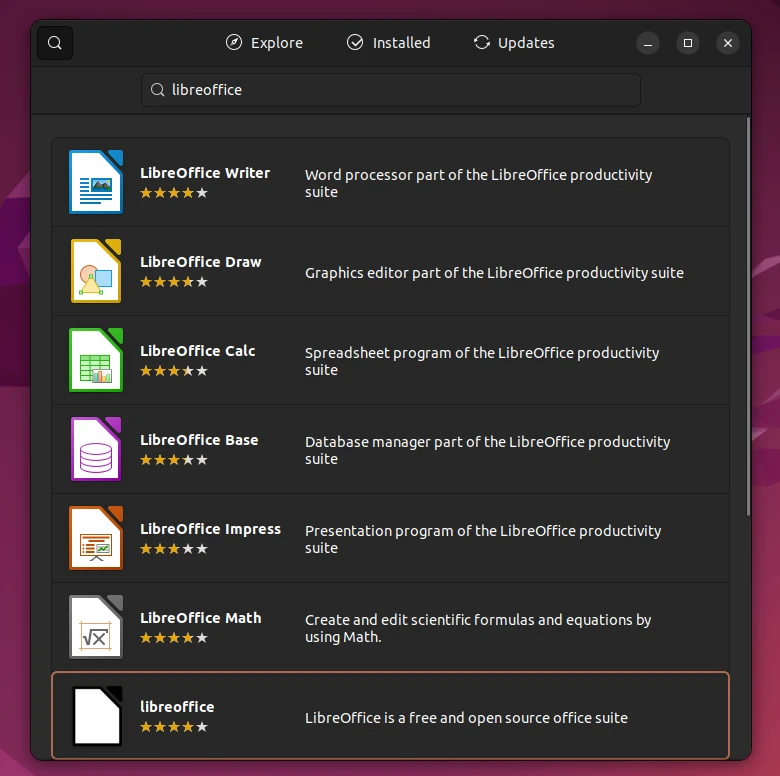Open the LibreOffice Math app icon

point(96,627)
